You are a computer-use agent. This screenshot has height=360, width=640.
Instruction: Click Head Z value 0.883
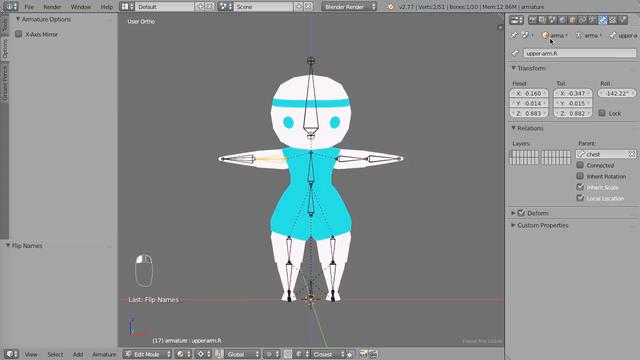pos(529,113)
